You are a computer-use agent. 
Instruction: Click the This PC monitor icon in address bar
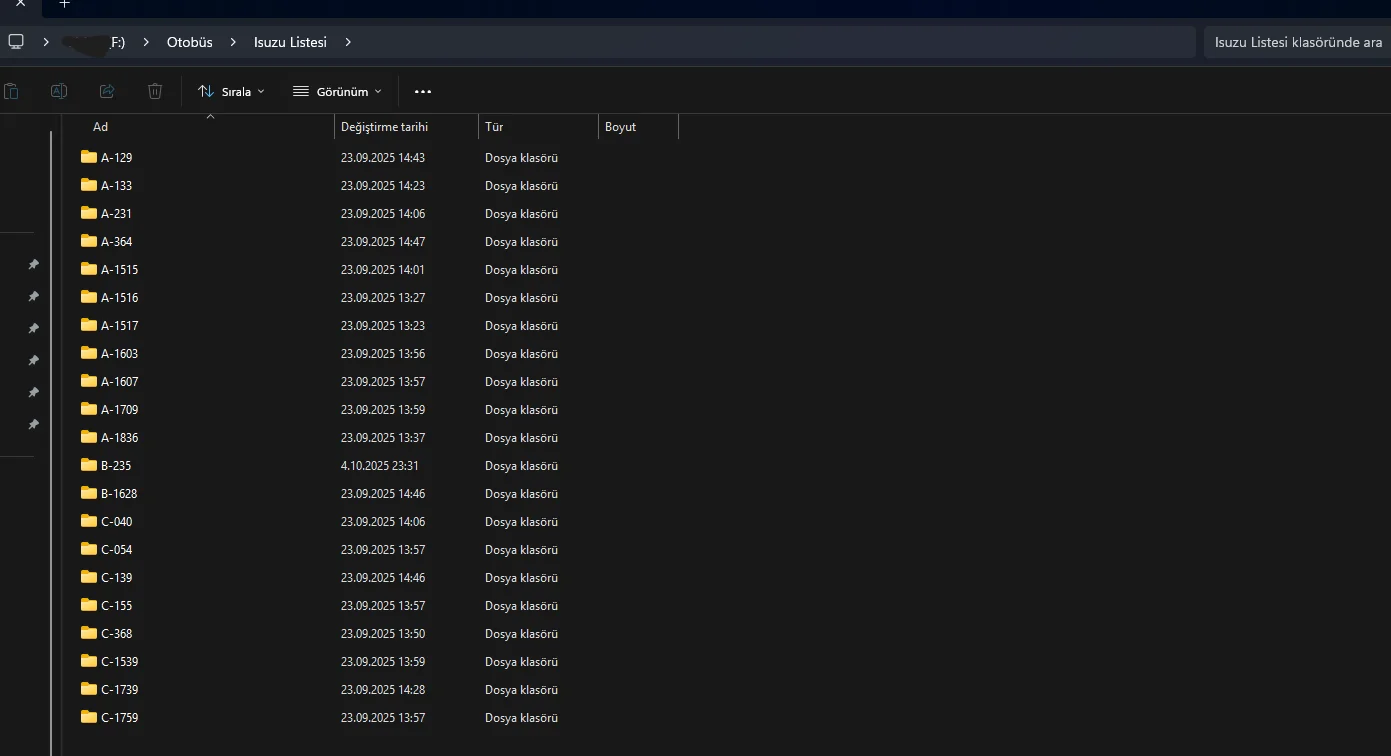pyautogui.click(x=16, y=42)
